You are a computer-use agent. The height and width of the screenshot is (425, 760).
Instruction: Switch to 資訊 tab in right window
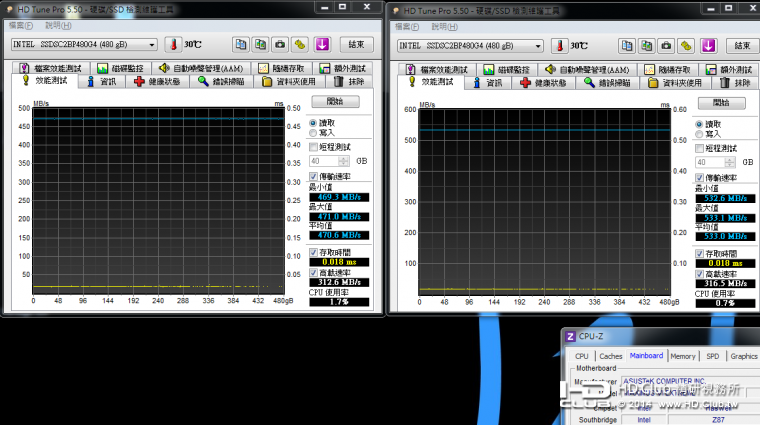(488, 83)
